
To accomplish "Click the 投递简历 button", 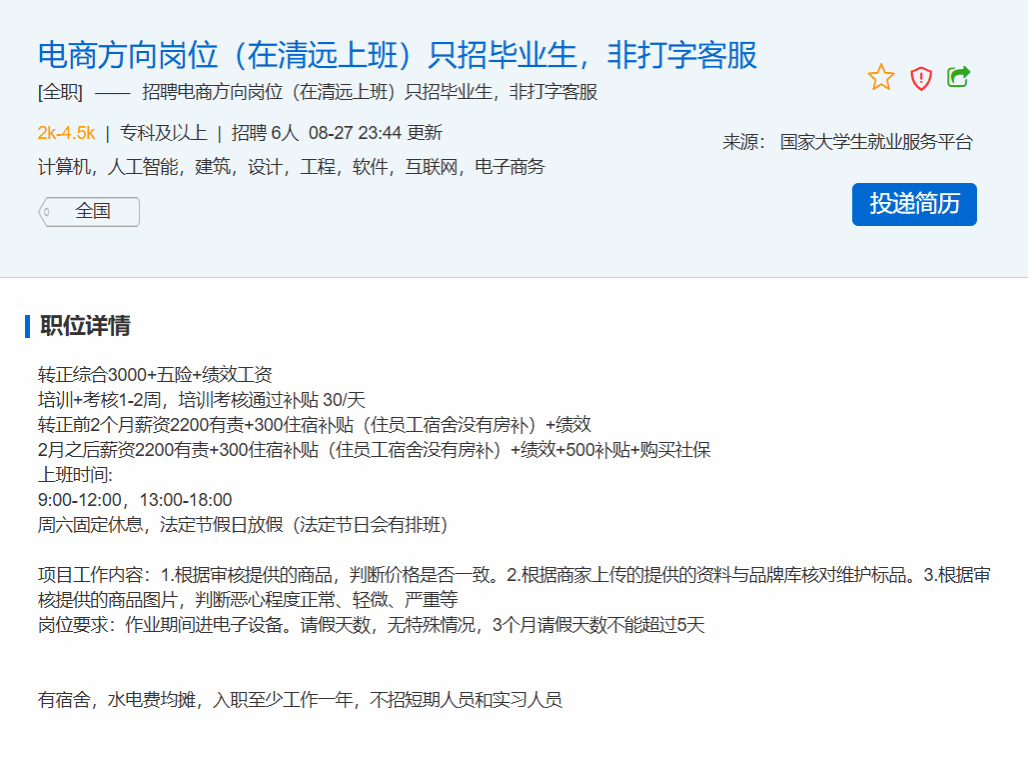I will click(914, 204).
